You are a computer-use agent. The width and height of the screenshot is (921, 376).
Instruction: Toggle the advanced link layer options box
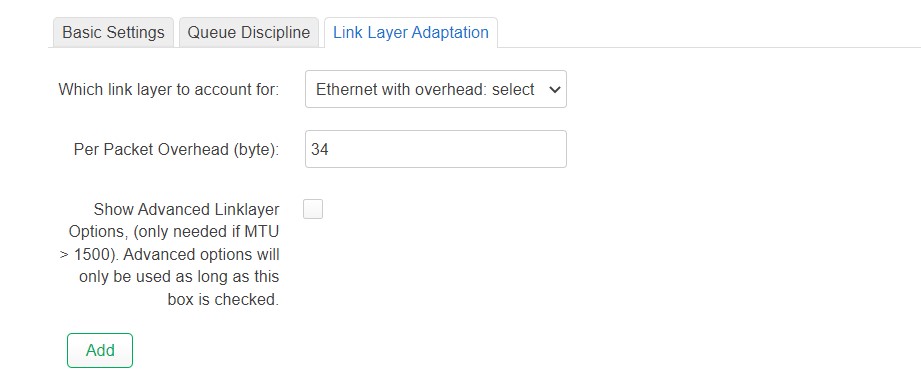pyautogui.click(x=313, y=209)
